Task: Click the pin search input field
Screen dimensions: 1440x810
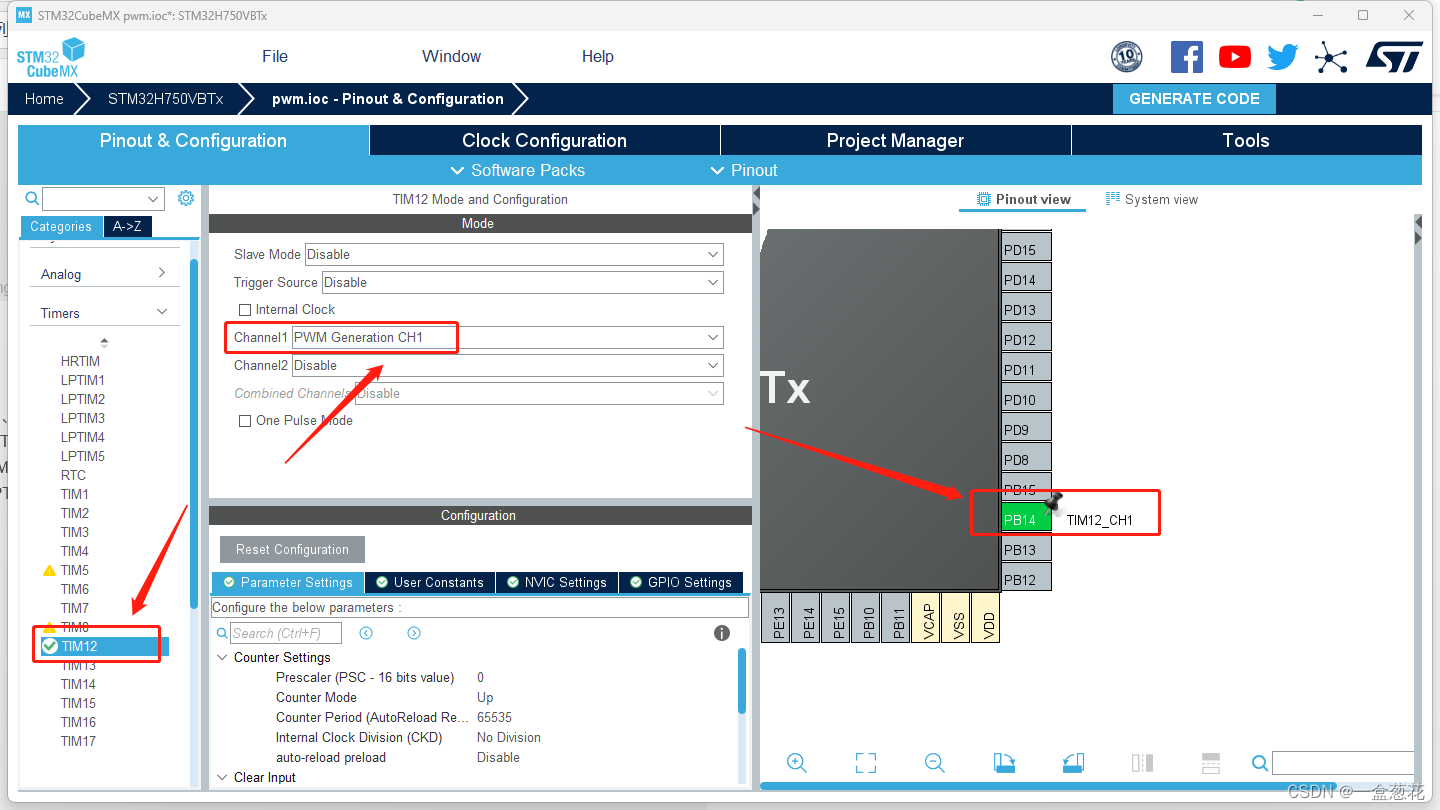Action: (x=1343, y=764)
